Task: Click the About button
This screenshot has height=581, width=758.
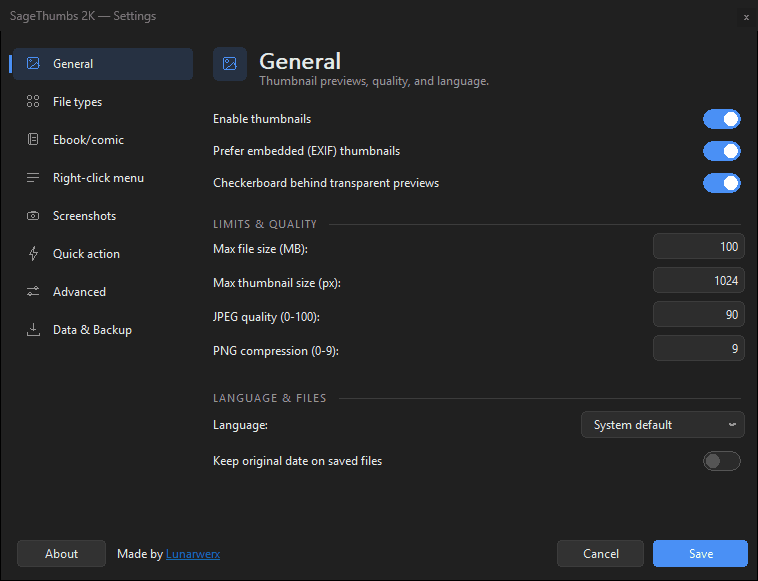Action: 61,553
